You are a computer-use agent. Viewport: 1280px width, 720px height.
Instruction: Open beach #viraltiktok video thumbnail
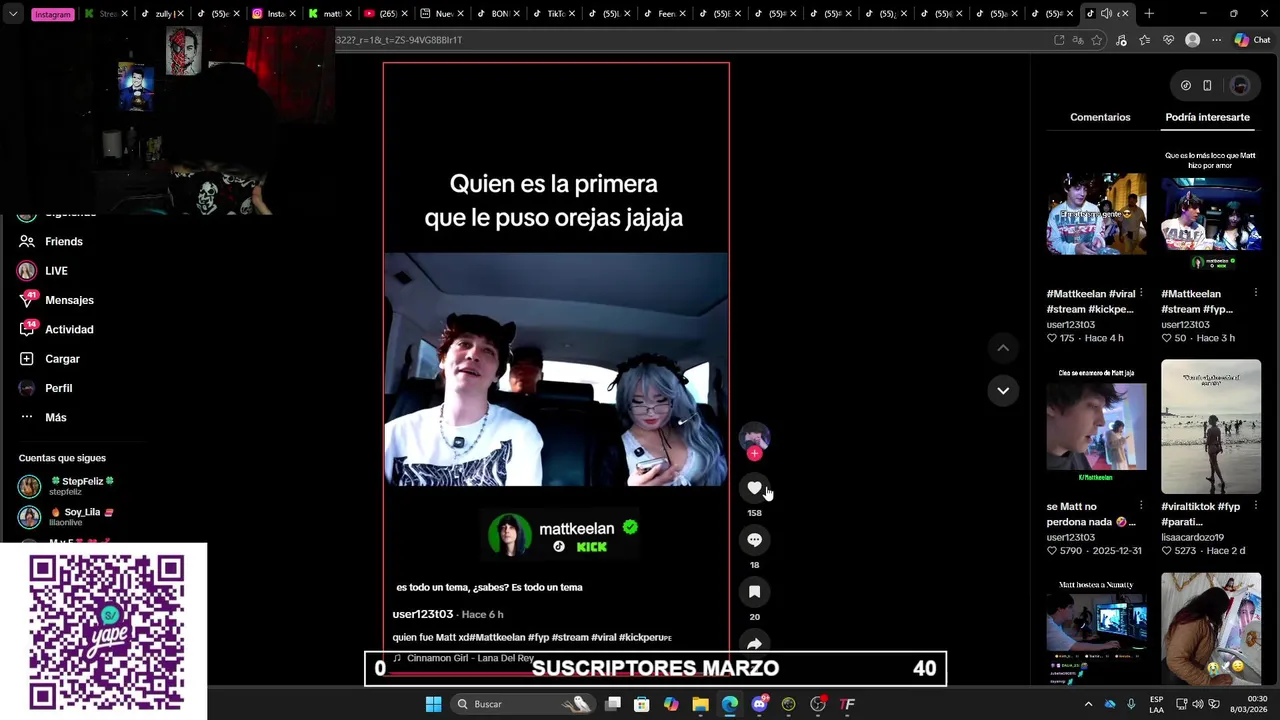pos(1211,427)
